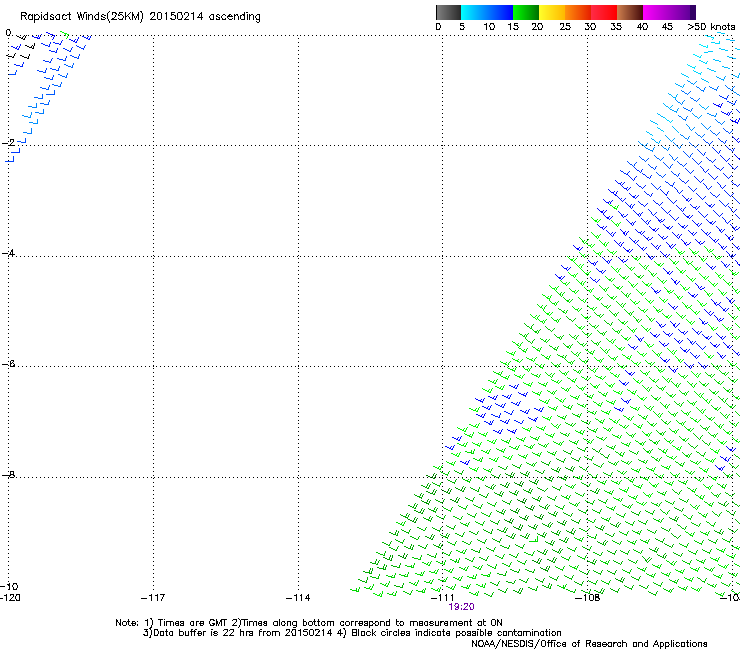Click the -10 latitude axis label
This screenshot has width=740, height=650.
pyautogui.click(x=9, y=587)
